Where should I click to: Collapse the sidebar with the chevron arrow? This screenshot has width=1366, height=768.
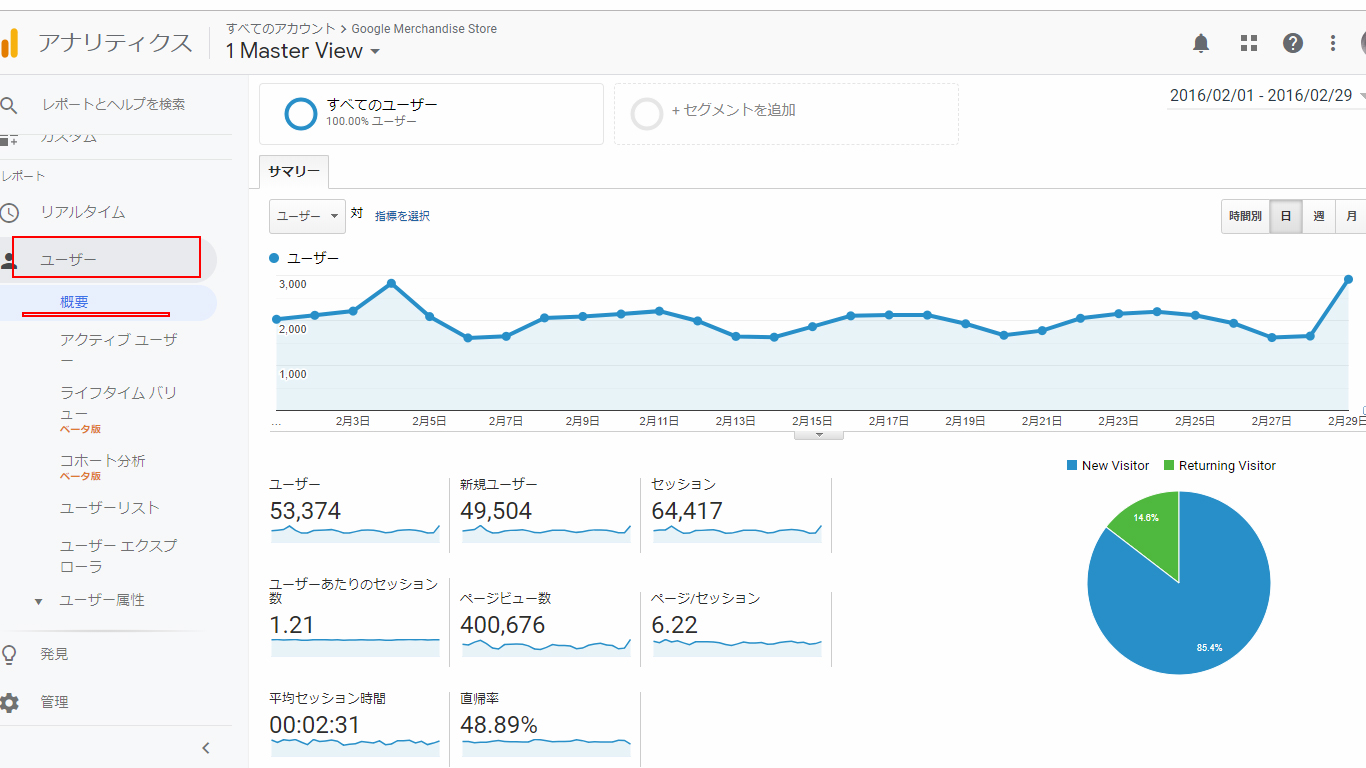point(206,748)
